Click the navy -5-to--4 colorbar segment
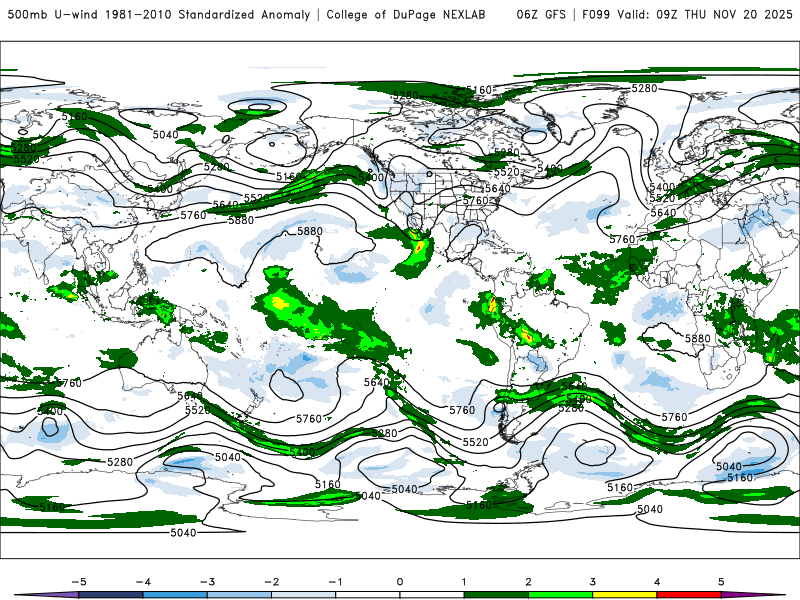Screen dimensions: 800x600 point(111,595)
